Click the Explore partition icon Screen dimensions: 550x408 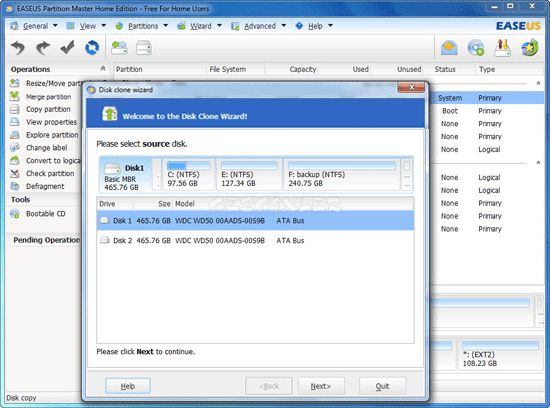coord(15,135)
